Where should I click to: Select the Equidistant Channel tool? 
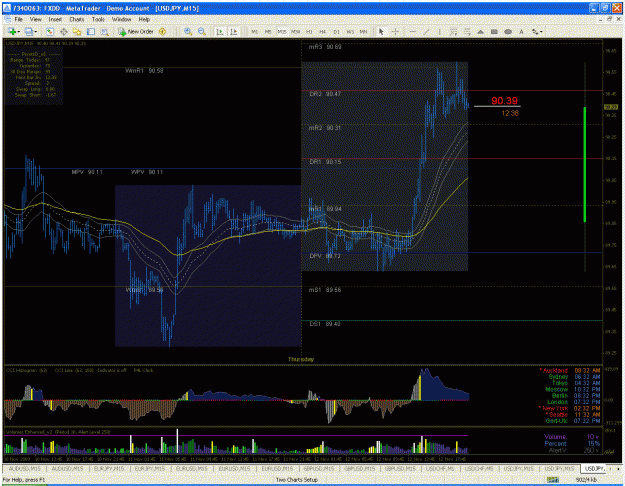[453, 31]
